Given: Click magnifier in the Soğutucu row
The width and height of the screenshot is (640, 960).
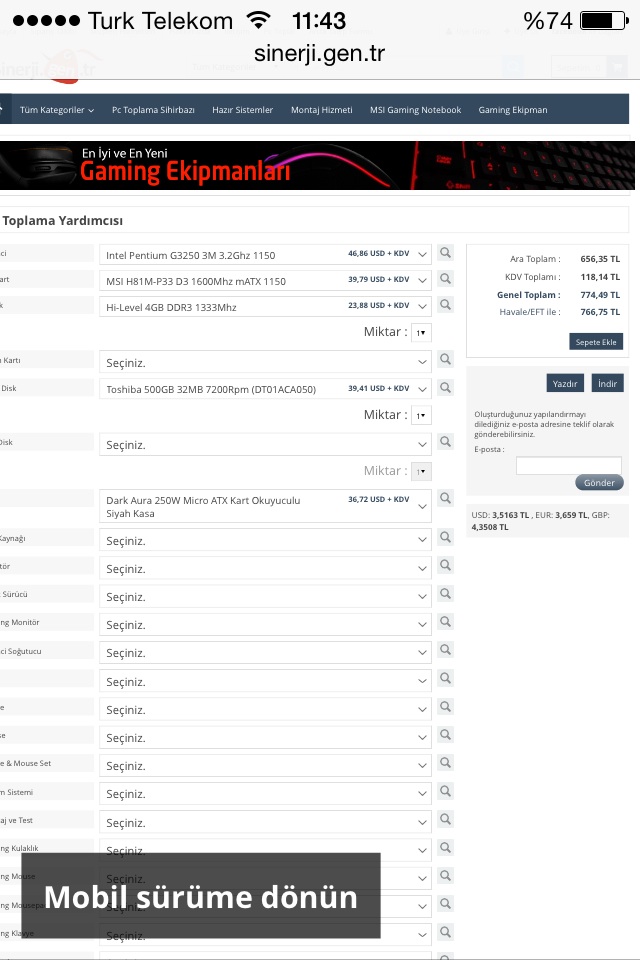Looking at the screenshot, I should click(x=446, y=650).
